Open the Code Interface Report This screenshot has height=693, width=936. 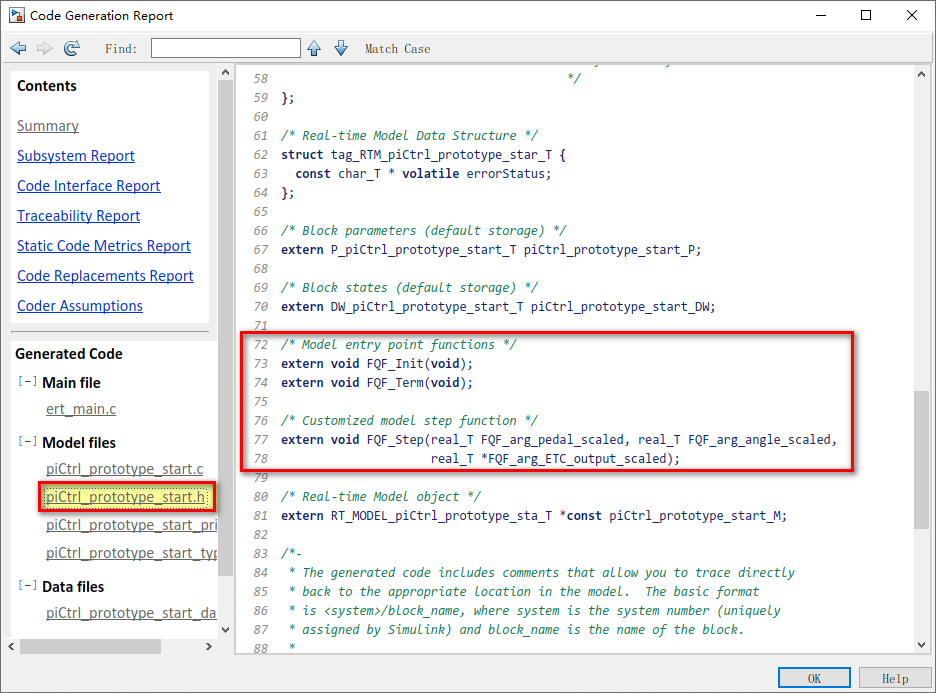point(88,186)
